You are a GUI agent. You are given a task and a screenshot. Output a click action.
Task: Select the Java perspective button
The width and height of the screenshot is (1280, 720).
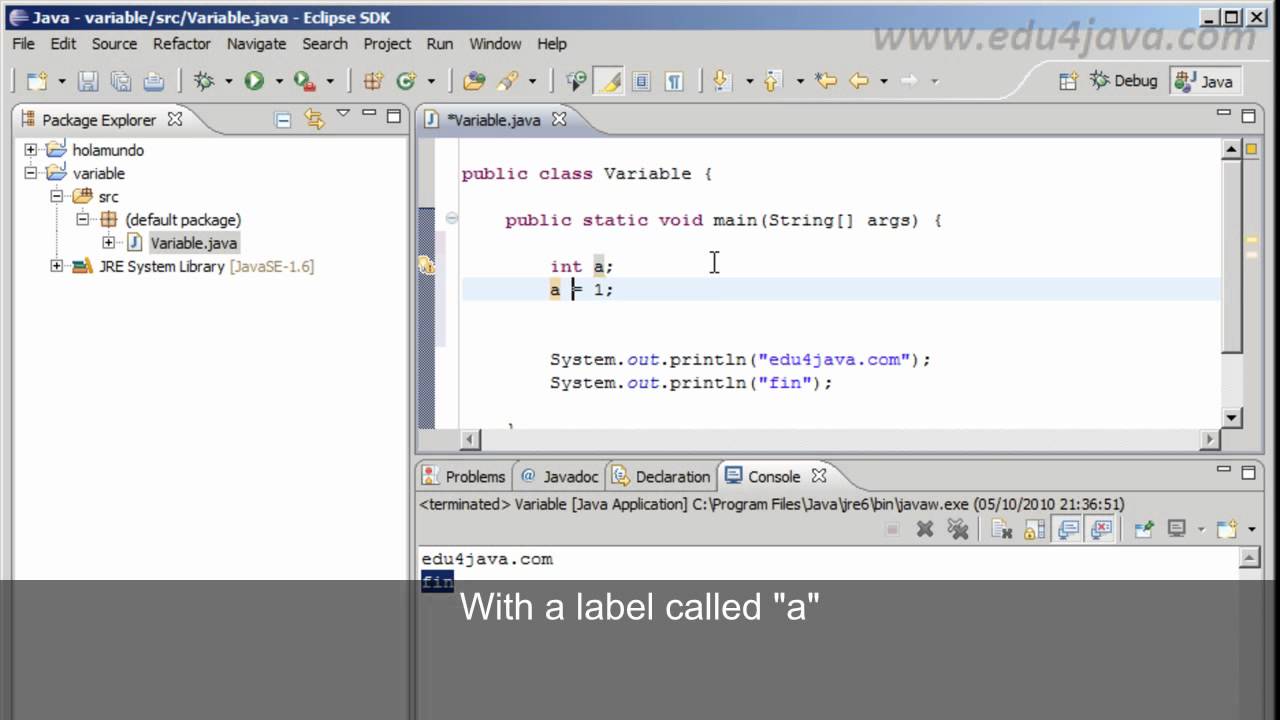pos(1205,81)
